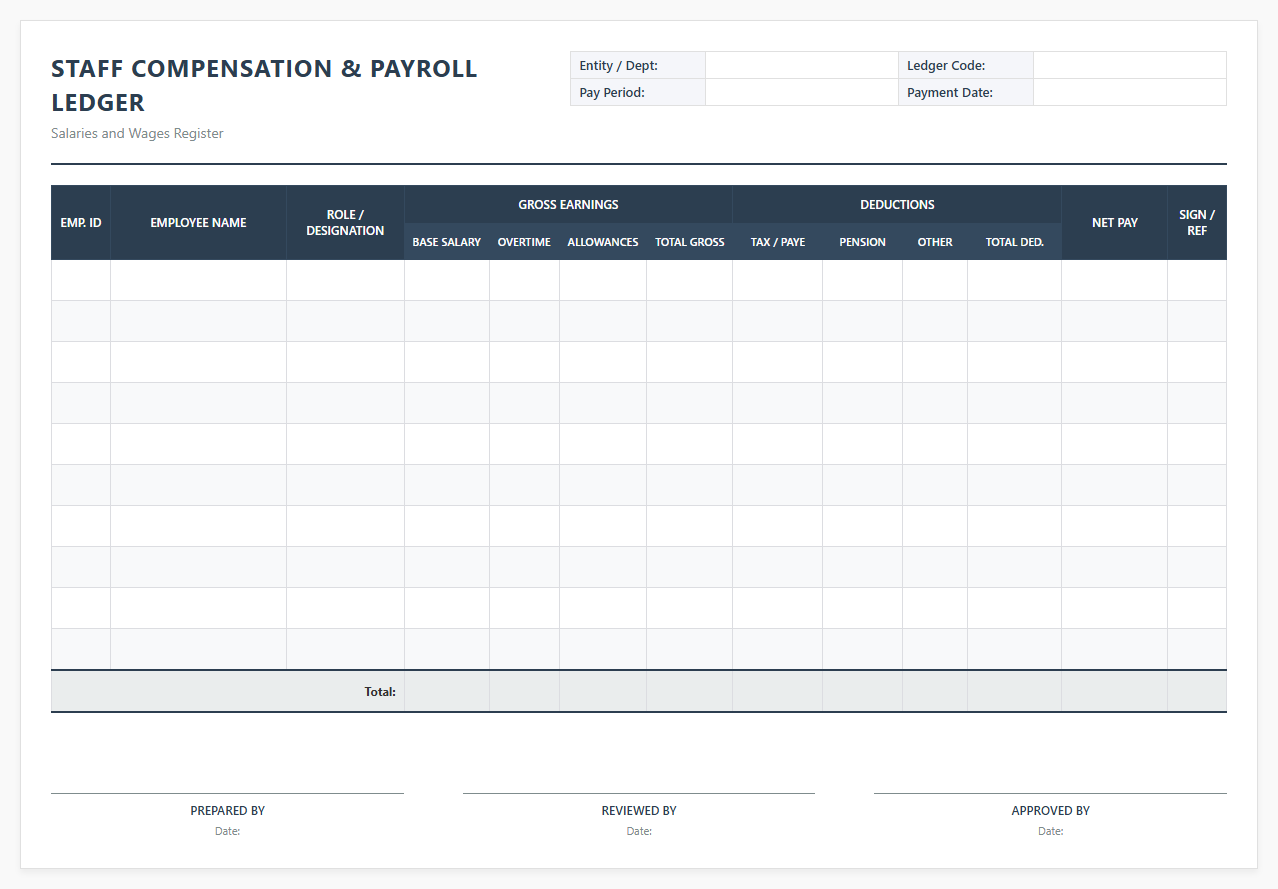The height and width of the screenshot is (889, 1278).
Task: Click the Total row Base Salary cell
Action: [447, 691]
